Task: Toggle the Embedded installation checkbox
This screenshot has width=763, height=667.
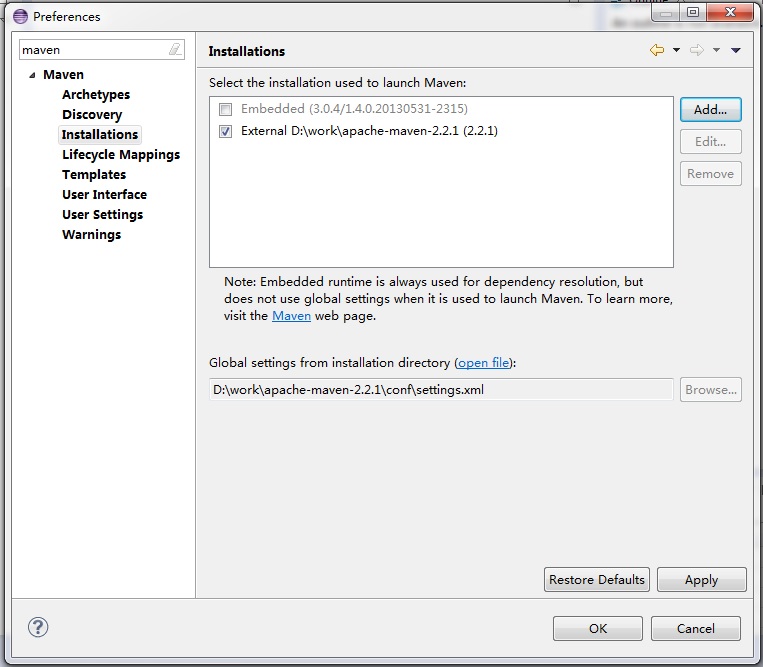Action: pyautogui.click(x=225, y=109)
